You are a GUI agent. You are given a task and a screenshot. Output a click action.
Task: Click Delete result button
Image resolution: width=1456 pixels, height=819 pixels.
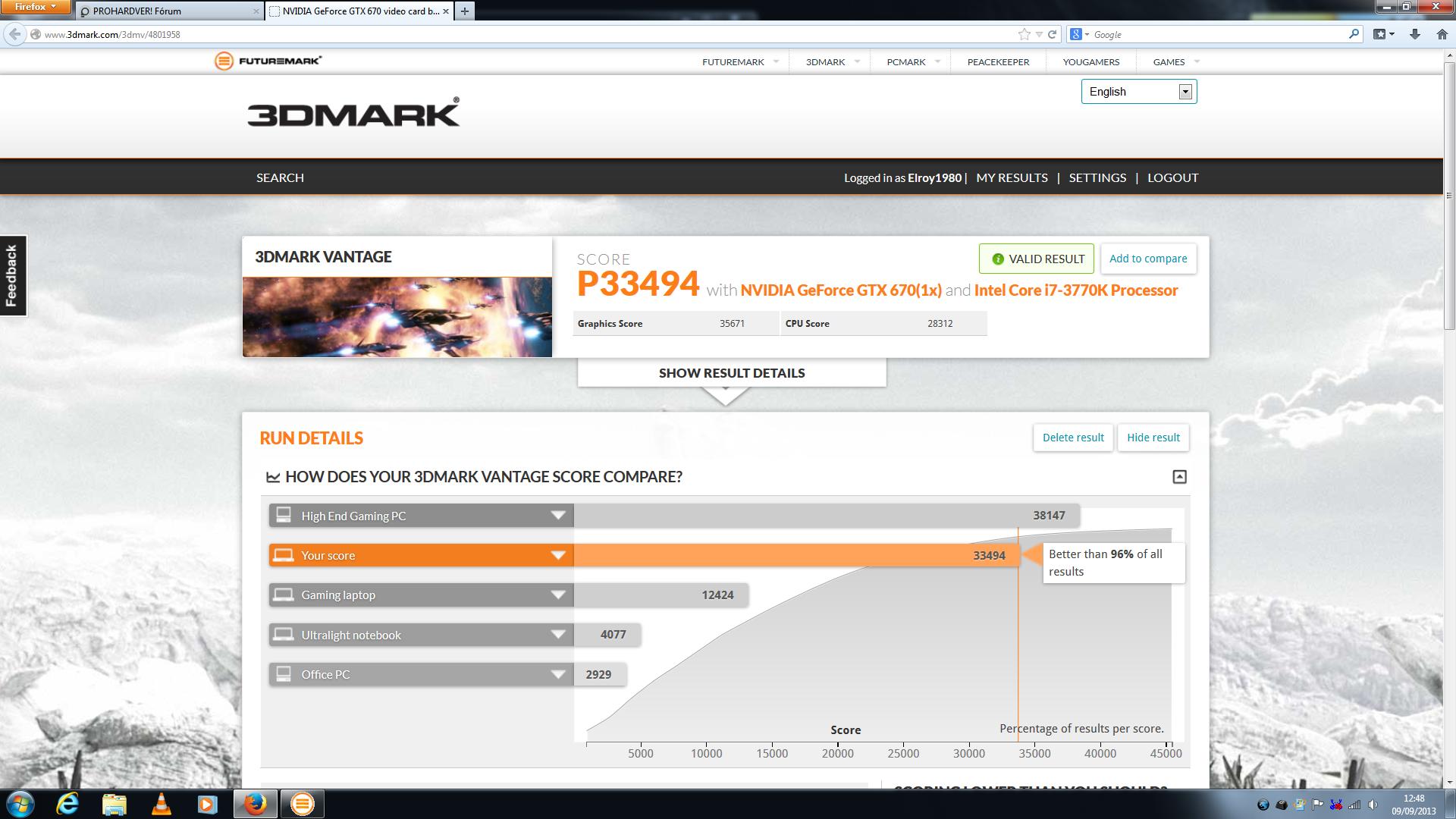[1072, 438]
